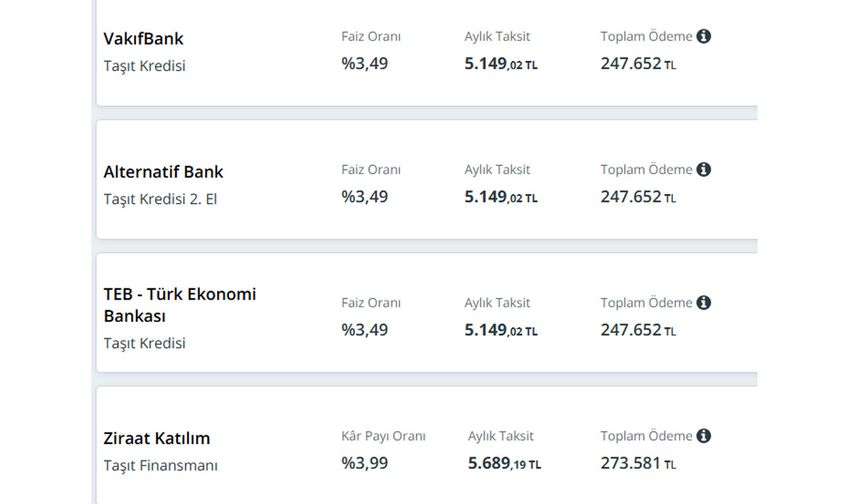Open TEB - Türk Ekonomi Bankası
860x504 pixels.
point(180,305)
